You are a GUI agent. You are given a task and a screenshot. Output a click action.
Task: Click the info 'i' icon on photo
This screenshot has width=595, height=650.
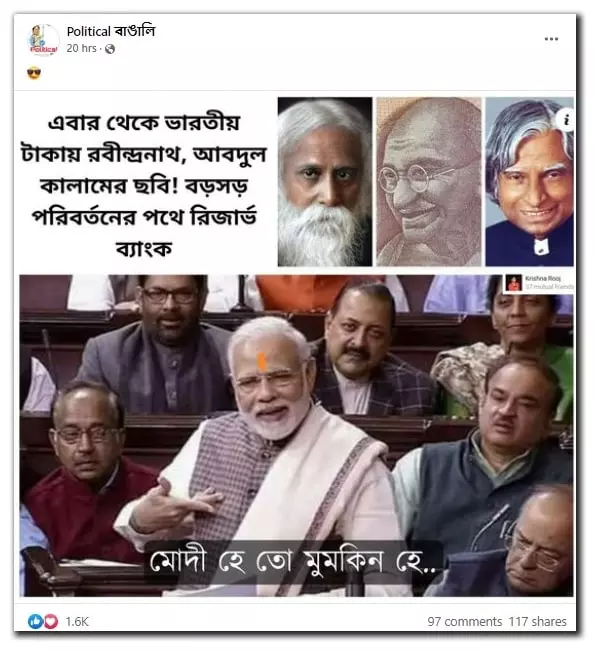point(566,120)
